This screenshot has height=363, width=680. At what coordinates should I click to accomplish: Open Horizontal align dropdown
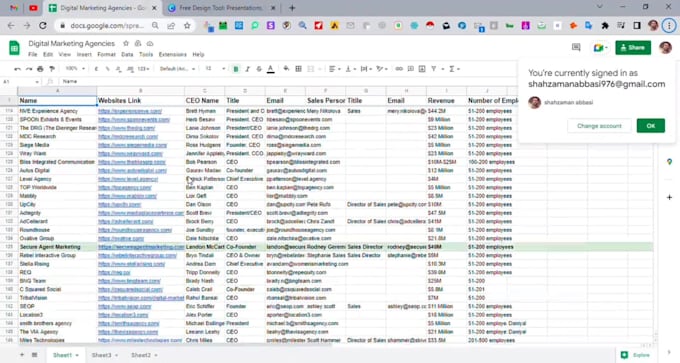pyautogui.click(x=334, y=69)
